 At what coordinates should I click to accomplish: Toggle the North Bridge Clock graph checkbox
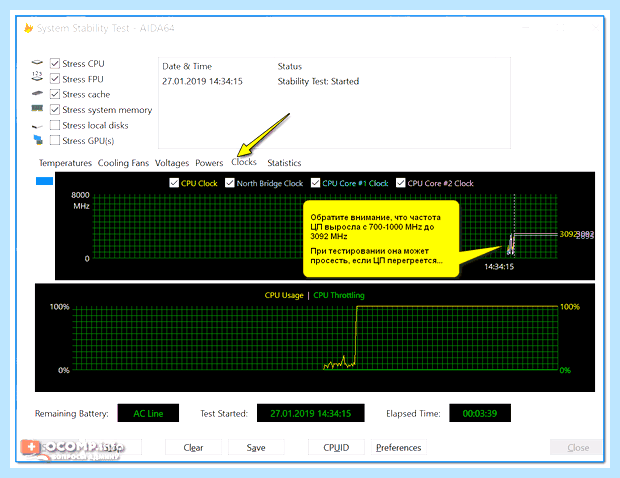coord(230,183)
